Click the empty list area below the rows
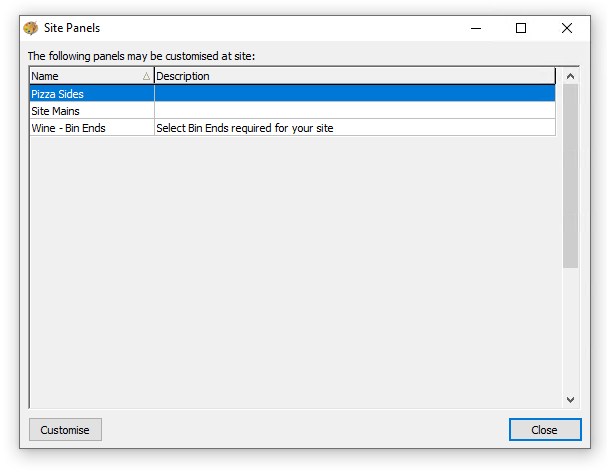This screenshot has width=607, height=475. pos(290,270)
